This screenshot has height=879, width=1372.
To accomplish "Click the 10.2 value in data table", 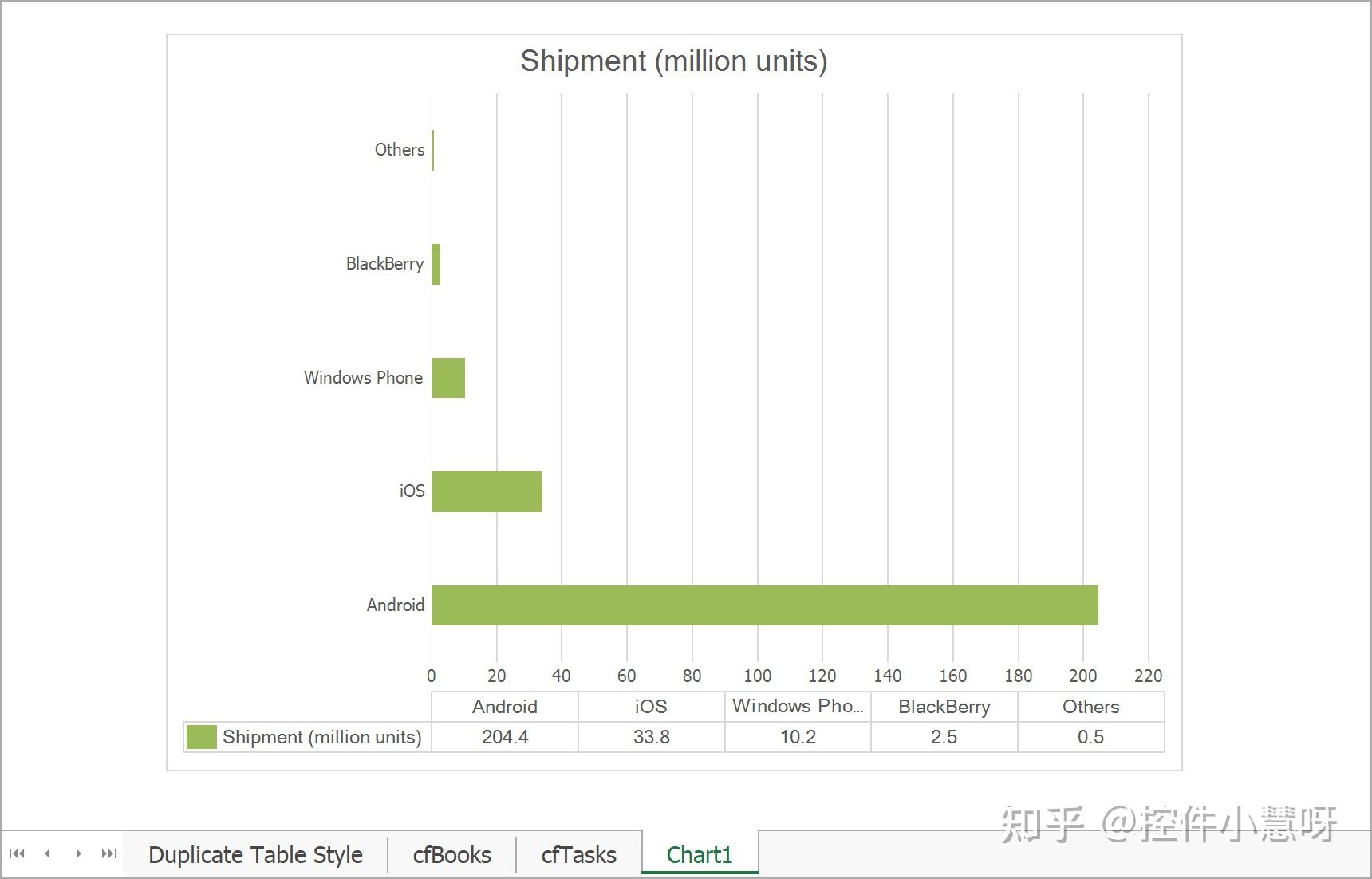I will (x=798, y=737).
